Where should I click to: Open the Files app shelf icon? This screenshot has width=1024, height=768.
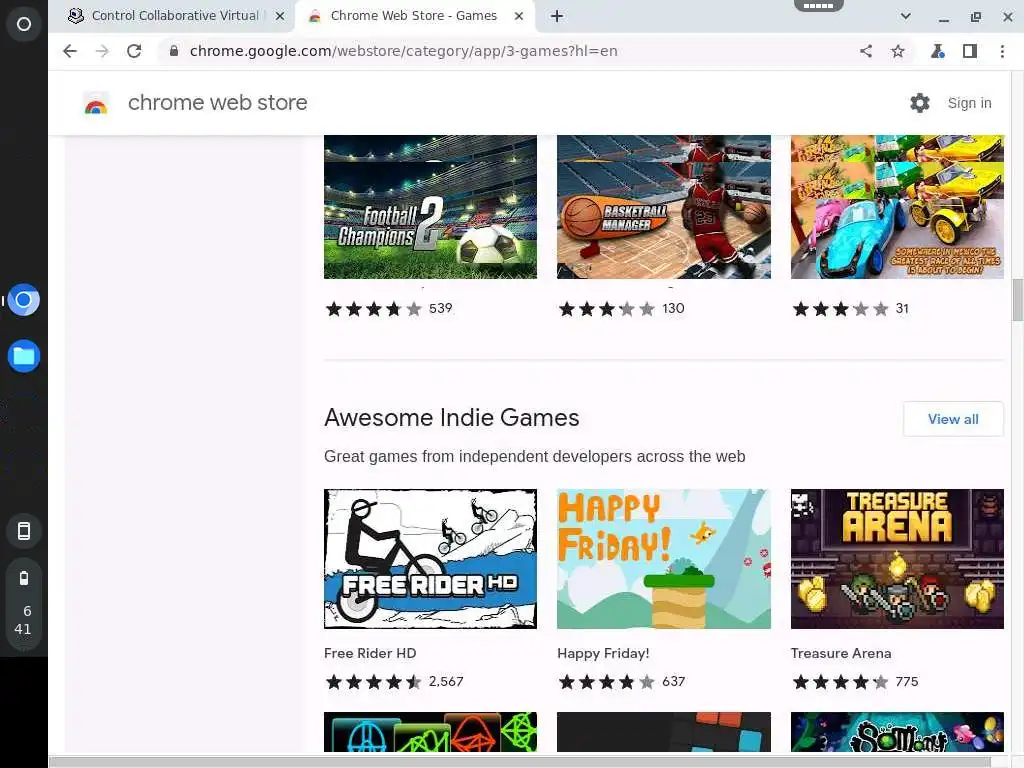[24, 356]
